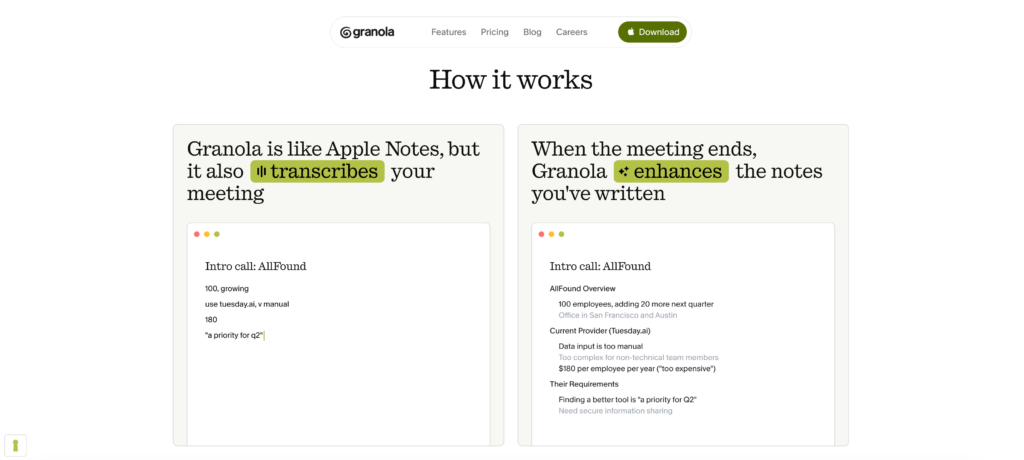Click the green keyhole icon in bottom corner

coord(15,445)
